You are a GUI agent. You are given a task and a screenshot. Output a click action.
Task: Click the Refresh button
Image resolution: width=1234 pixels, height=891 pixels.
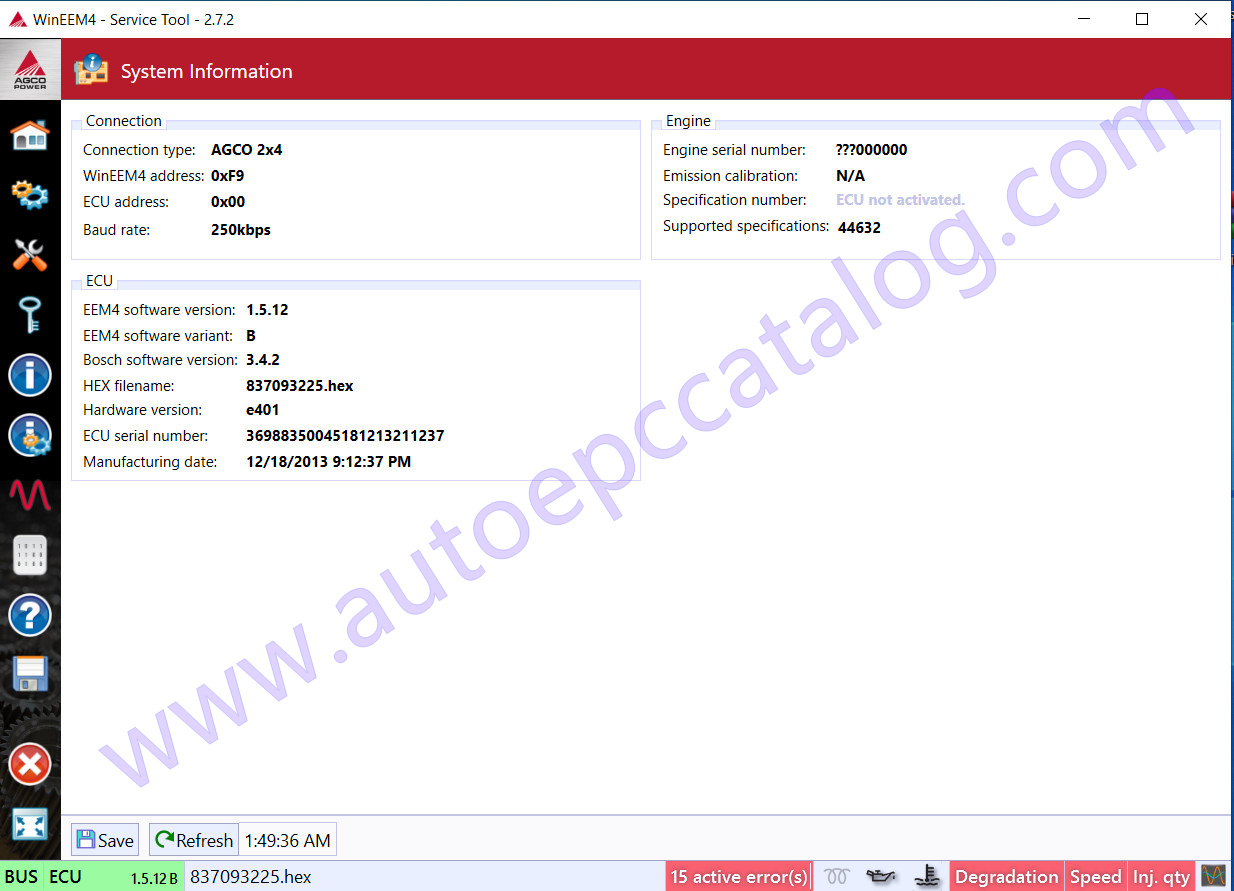[x=194, y=840]
